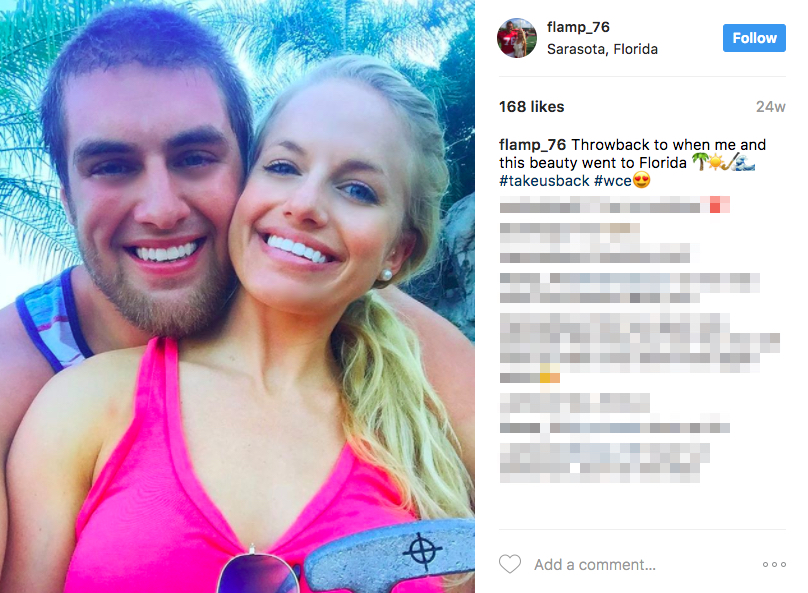Image resolution: width=808 pixels, height=593 pixels.
Task: Click the sun emoji in the caption
Action: [x=715, y=162]
